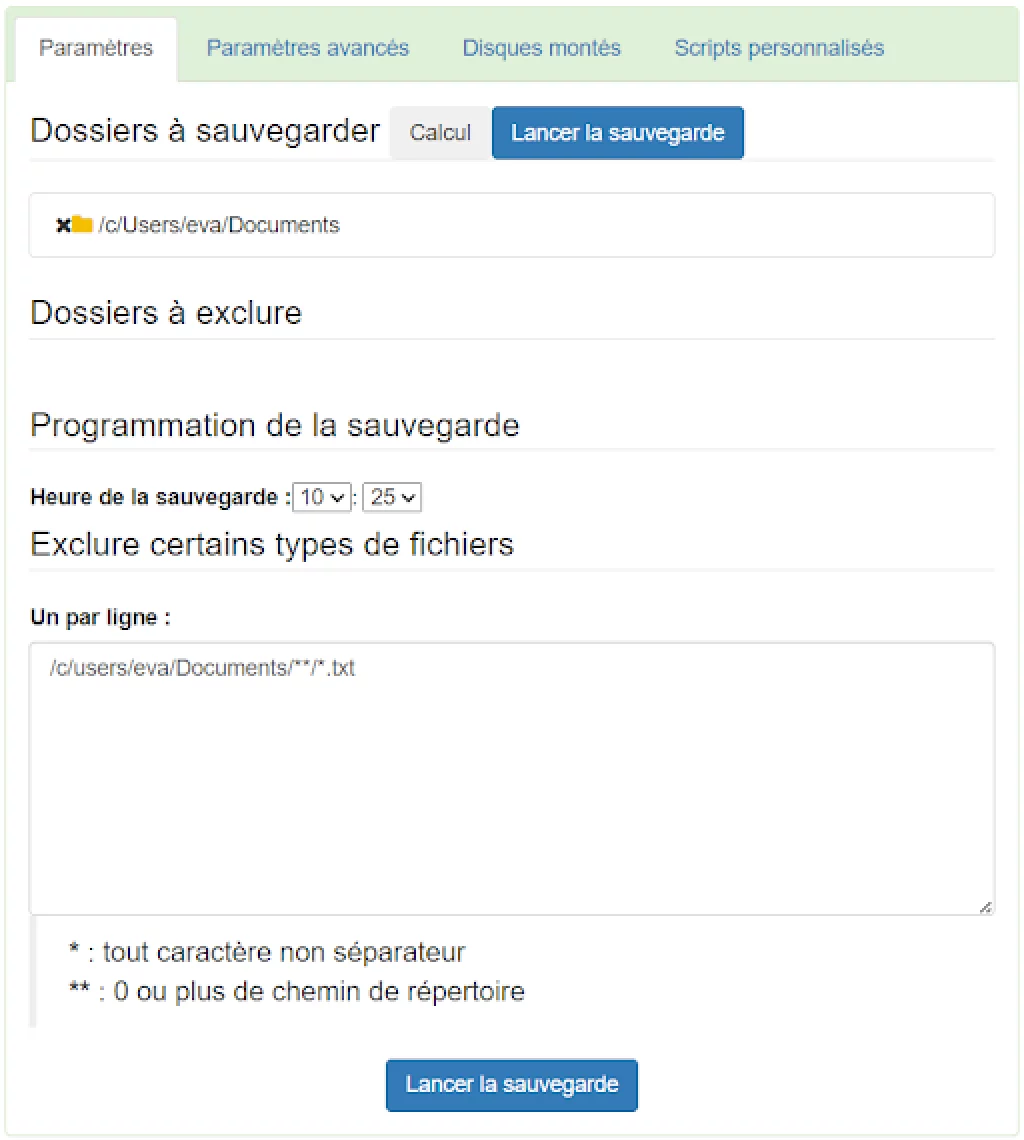Click the Un par ligne label
Viewport: 1024px width, 1140px height.
101,618
